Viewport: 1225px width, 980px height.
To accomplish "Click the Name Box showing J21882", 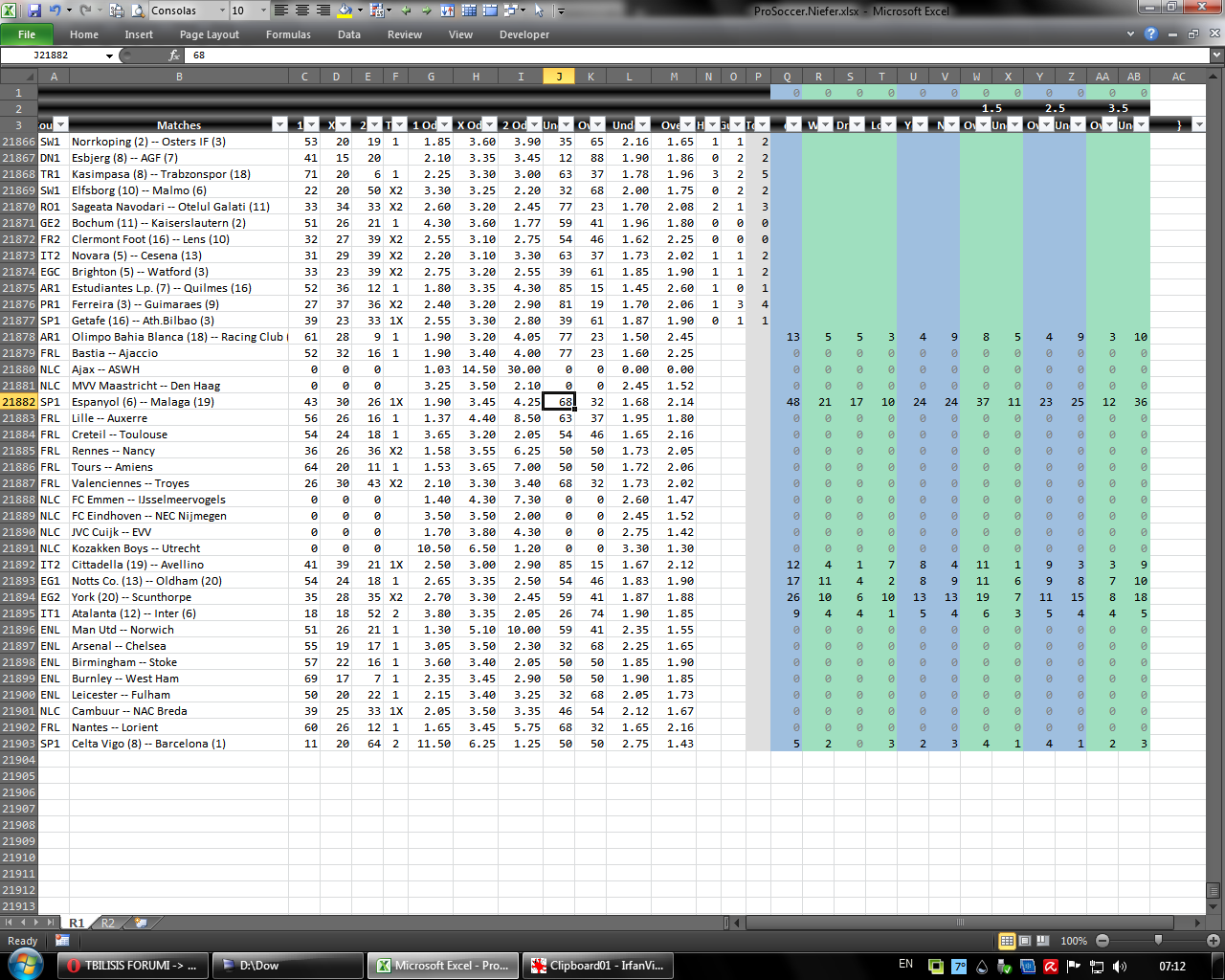I will [x=52, y=56].
